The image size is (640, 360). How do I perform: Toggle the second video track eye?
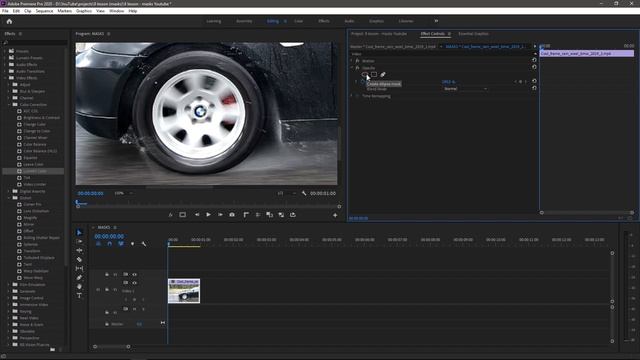[x=134, y=282]
